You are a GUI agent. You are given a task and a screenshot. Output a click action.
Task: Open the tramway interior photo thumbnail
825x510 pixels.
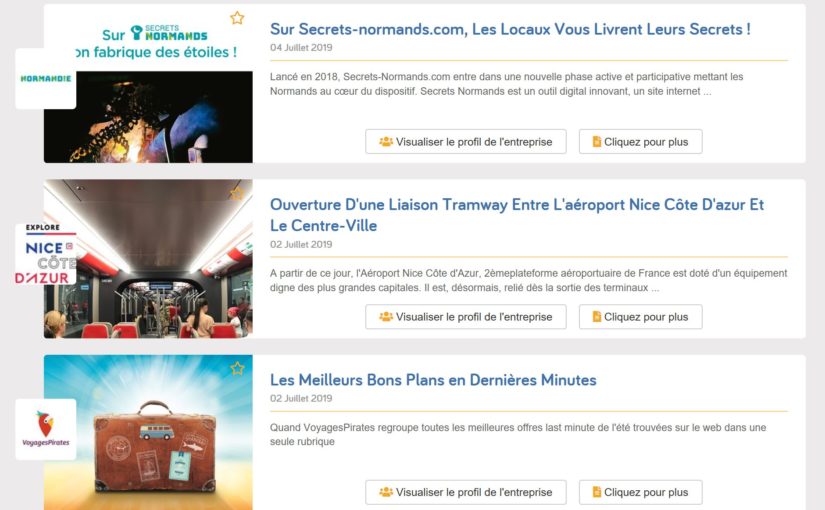[148, 258]
